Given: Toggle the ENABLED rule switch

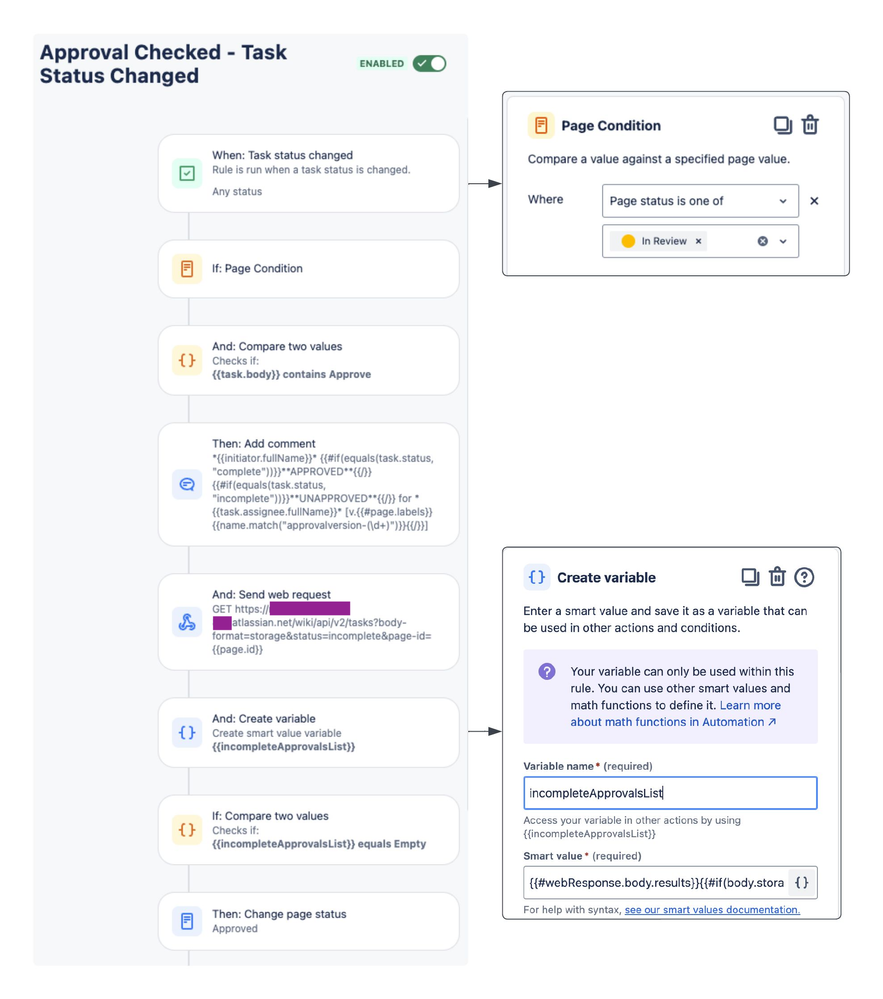Looking at the screenshot, I should click(429, 63).
